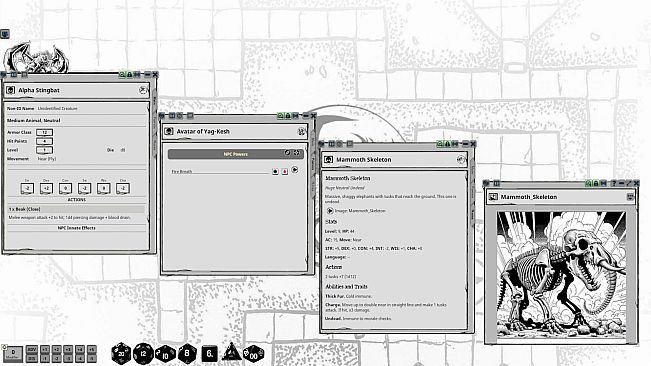Open the Notes tab on Avatar of Yag-Kesh
The height and width of the screenshot is (366, 651).
(x=313, y=186)
